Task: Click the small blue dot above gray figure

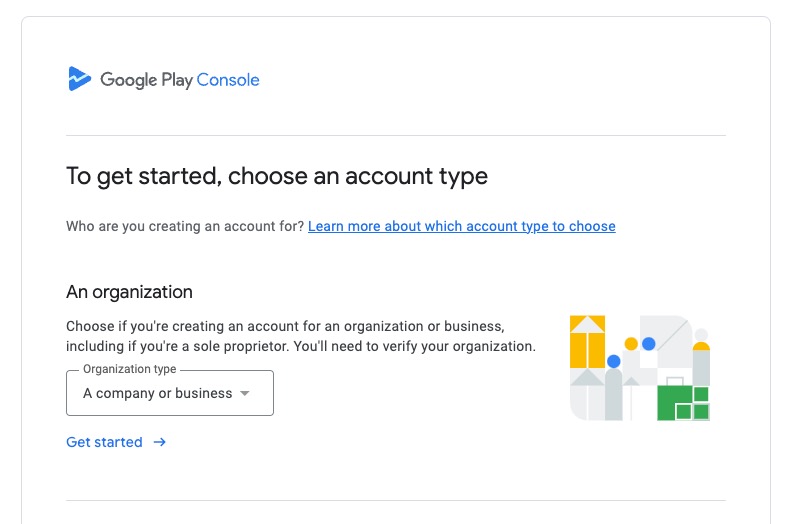Action: 614,361
